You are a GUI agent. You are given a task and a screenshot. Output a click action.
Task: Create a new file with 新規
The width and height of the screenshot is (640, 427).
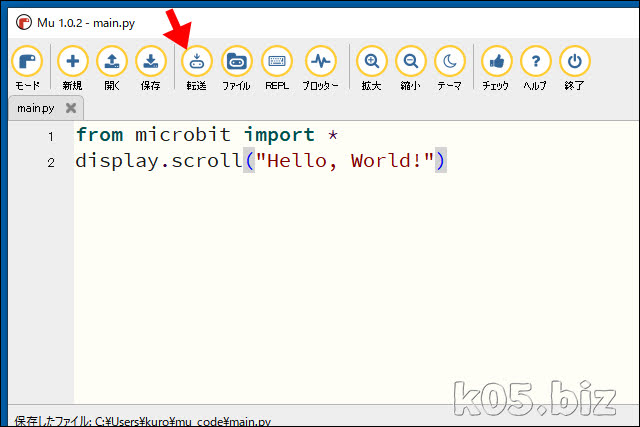[73, 68]
